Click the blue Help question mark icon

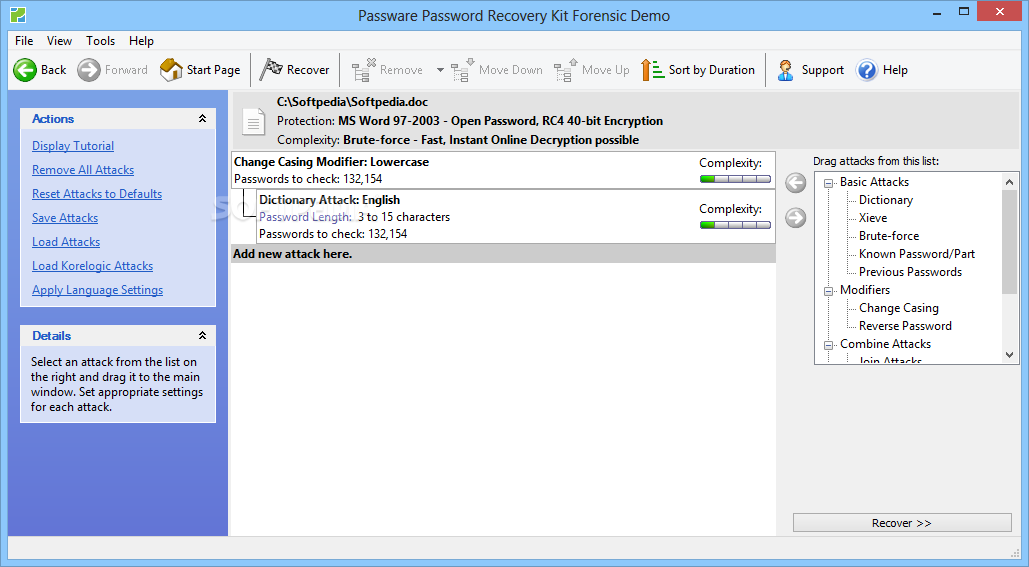pos(867,70)
